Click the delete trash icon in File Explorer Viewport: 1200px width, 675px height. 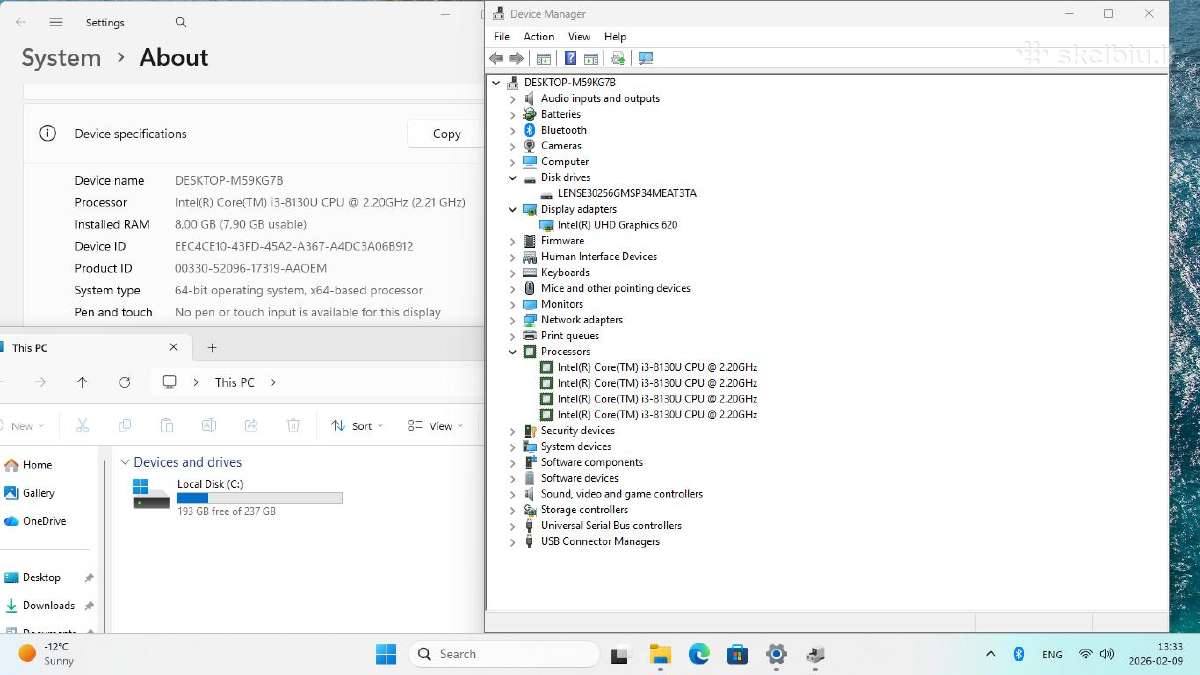[x=293, y=425]
